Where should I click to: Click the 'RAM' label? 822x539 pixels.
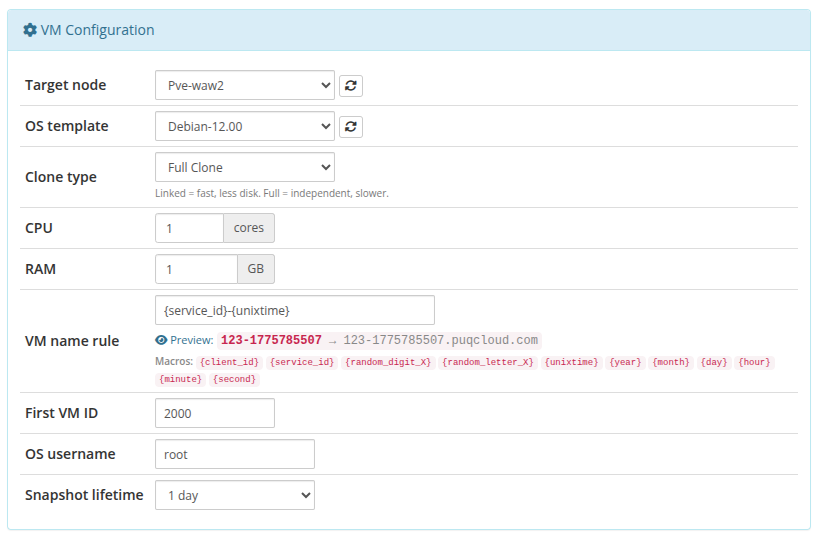(x=40, y=269)
